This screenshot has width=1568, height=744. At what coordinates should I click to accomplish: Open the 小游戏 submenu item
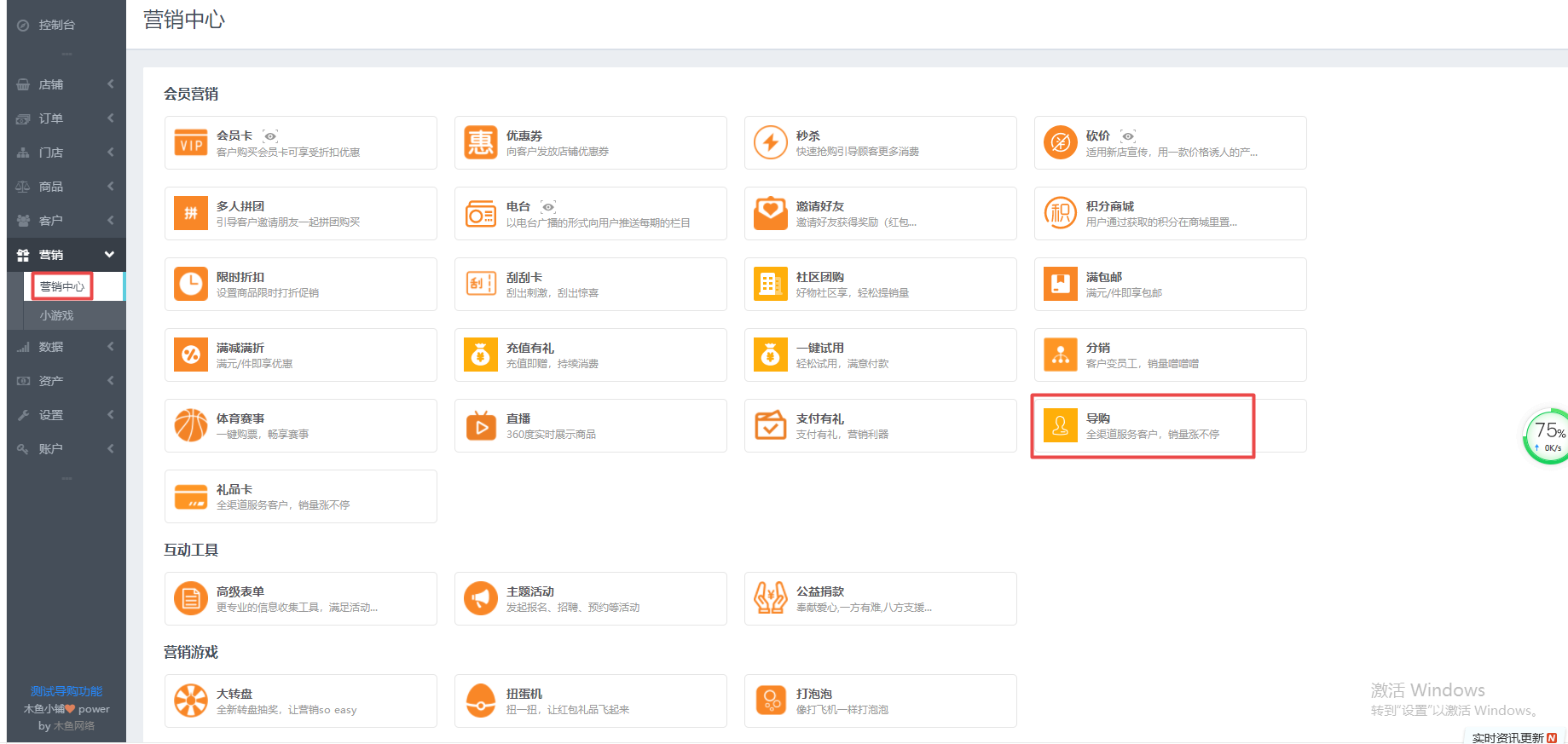(56, 315)
